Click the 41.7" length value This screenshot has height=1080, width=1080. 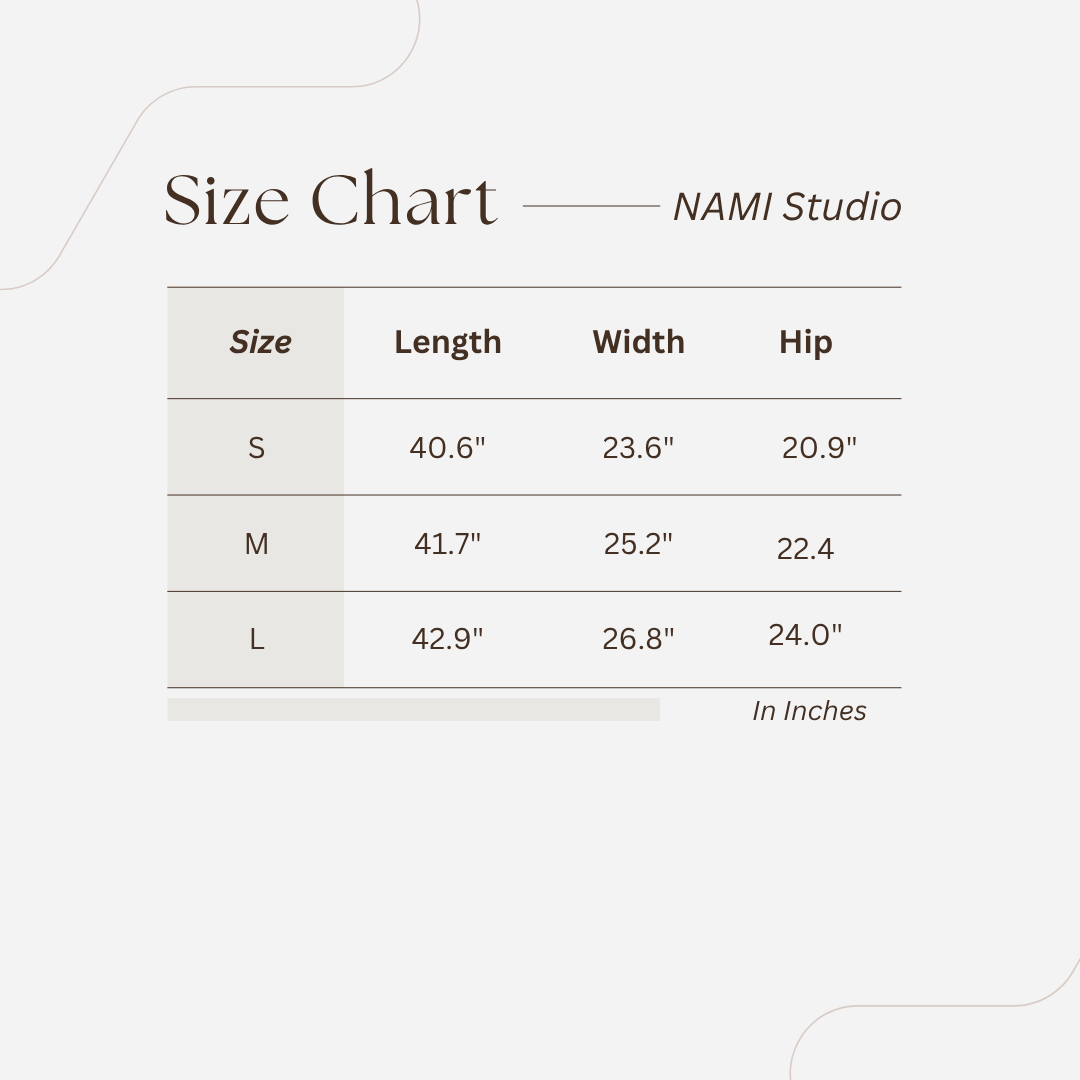(447, 544)
